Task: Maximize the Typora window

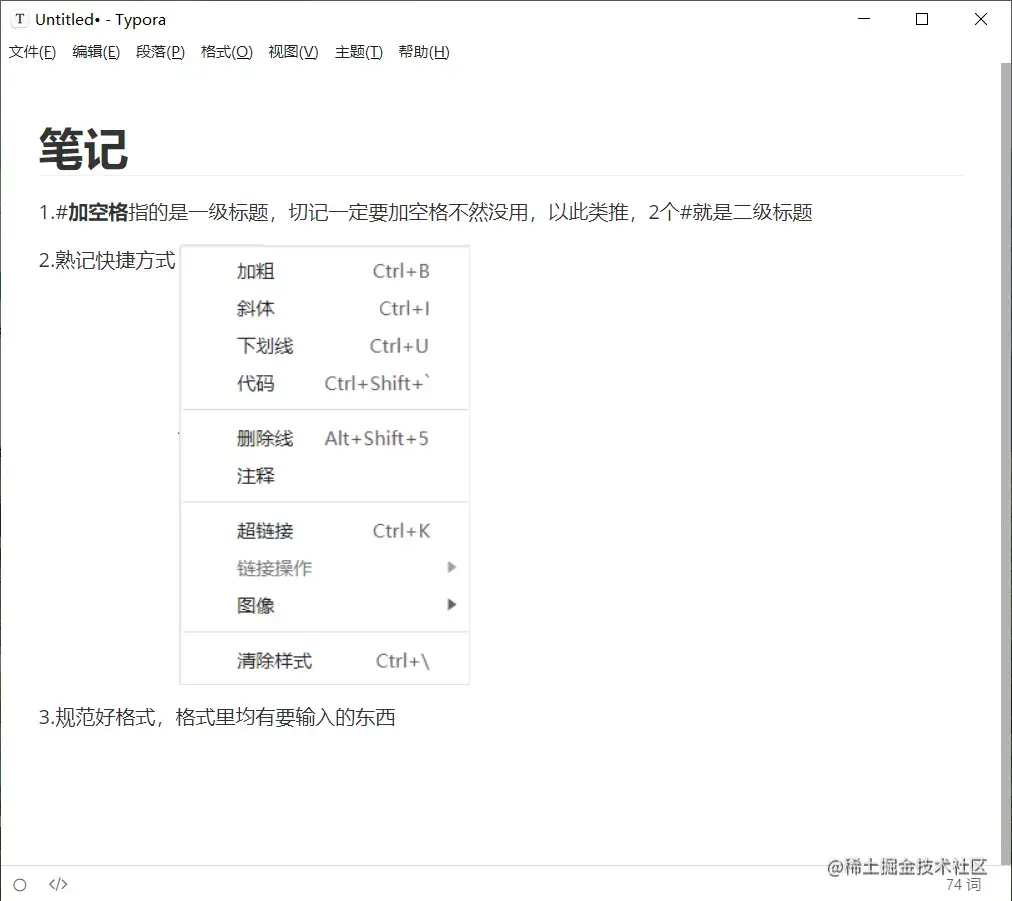Action: coord(922,19)
